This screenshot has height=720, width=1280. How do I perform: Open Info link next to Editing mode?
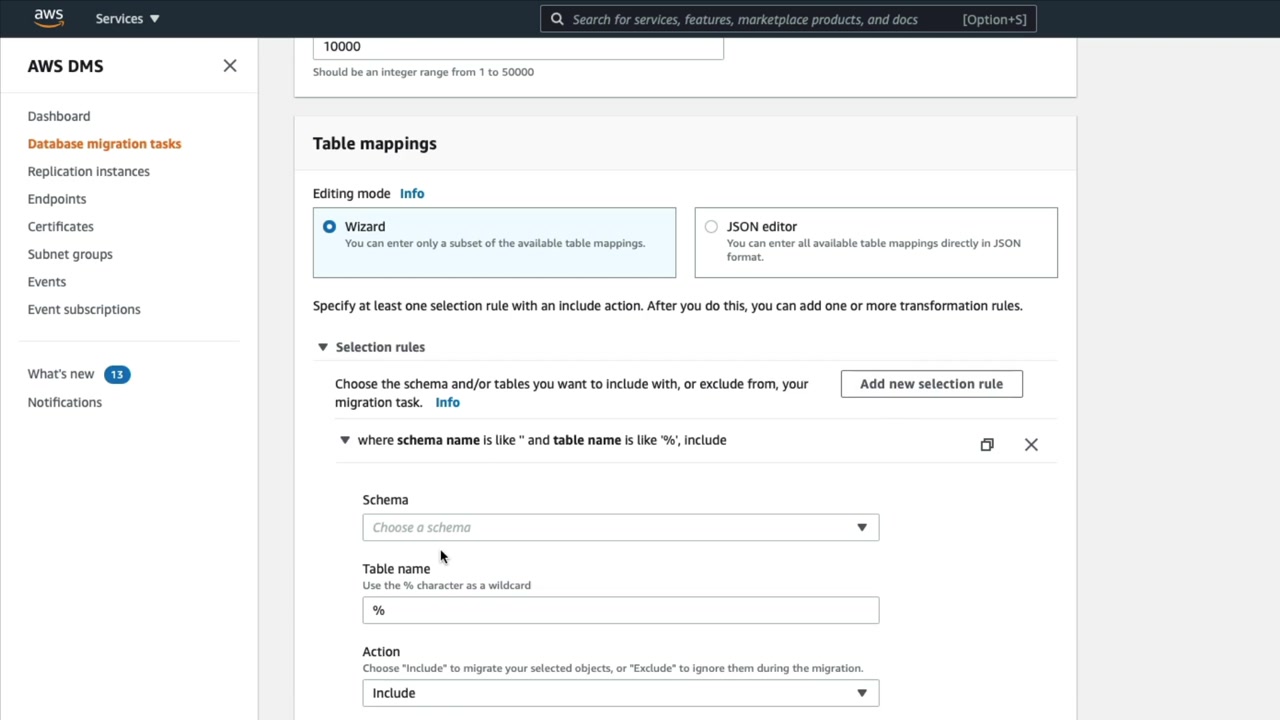[x=412, y=194]
